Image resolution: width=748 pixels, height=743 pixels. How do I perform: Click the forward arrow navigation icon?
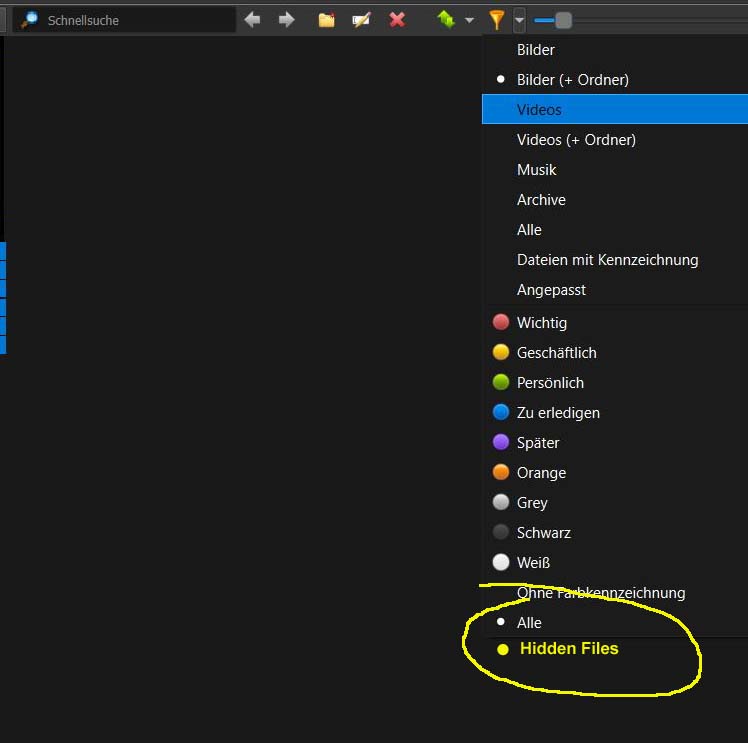[x=287, y=19]
